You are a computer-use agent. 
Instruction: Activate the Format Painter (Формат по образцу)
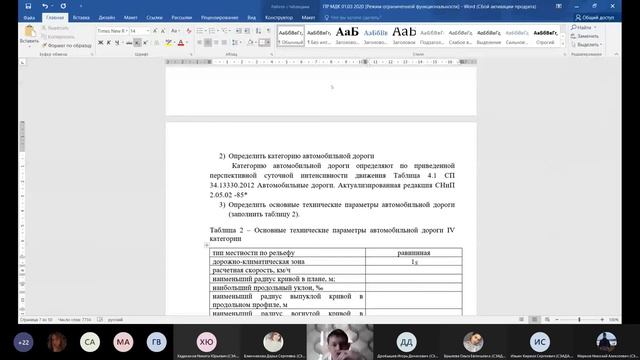pyautogui.click(x=67, y=45)
